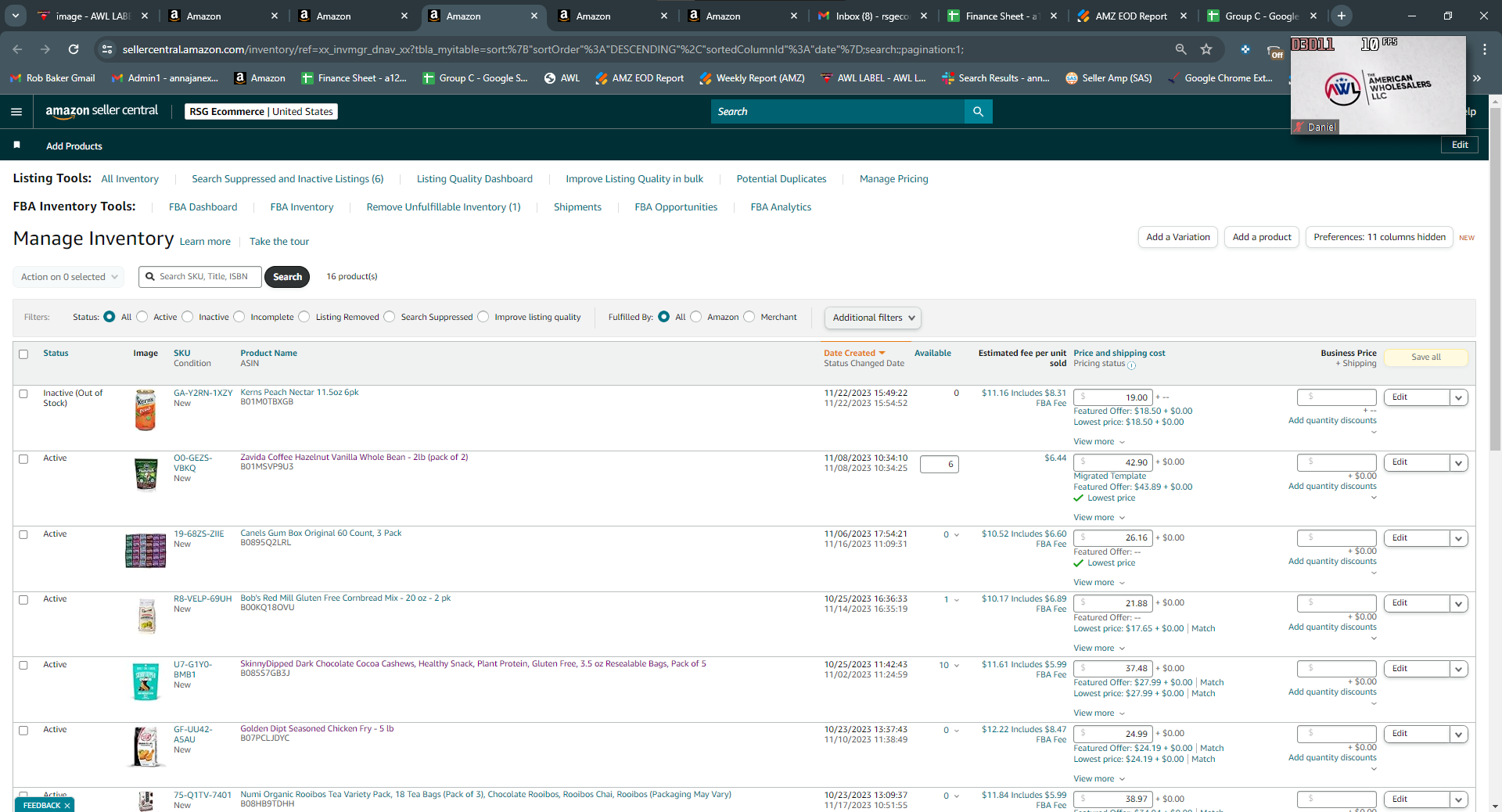This screenshot has height=812, width=1502.
Task: Open a new browser tab with plus
Action: coord(1342,16)
